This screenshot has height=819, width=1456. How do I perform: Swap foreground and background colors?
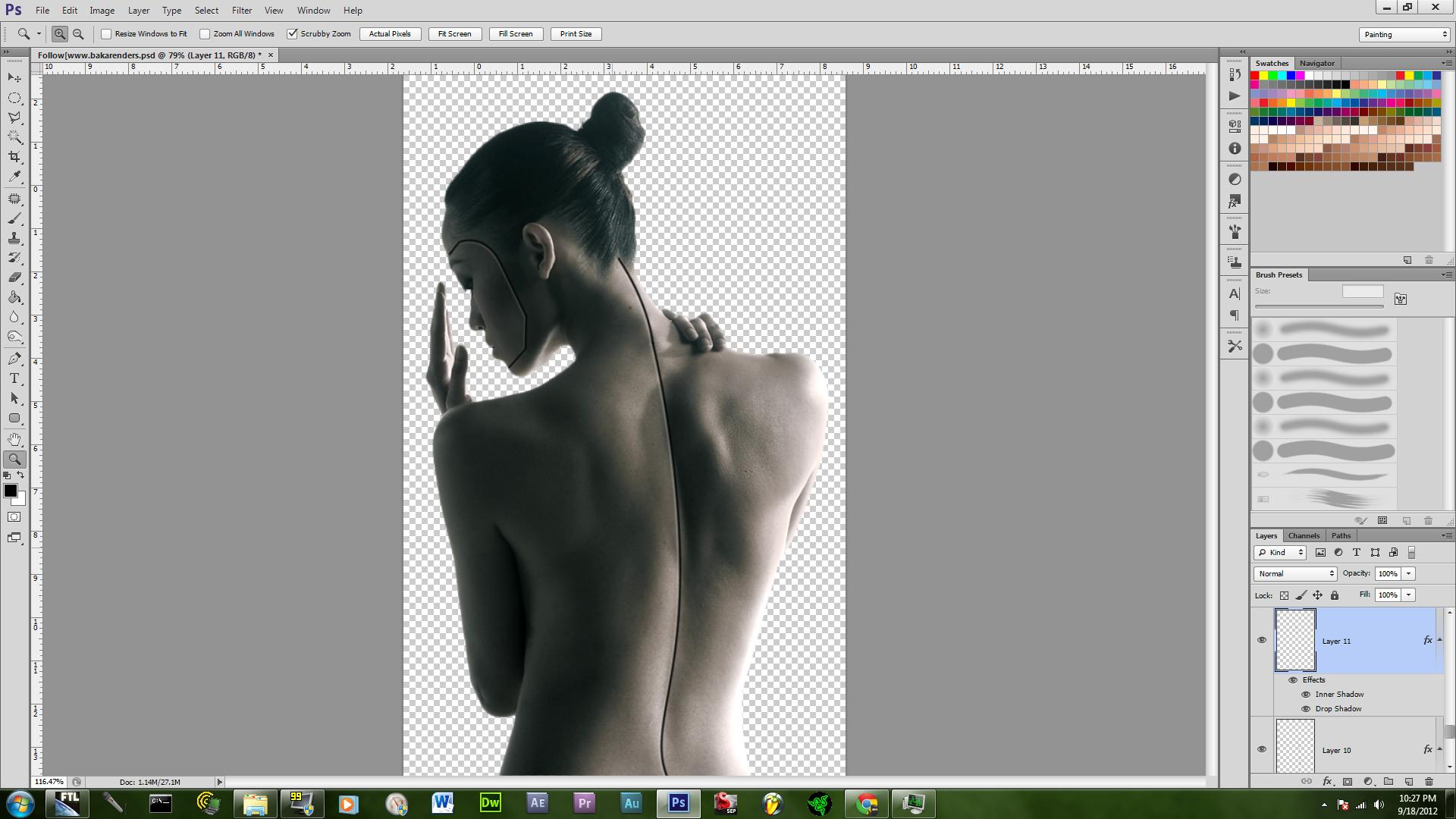click(x=21, y=475)
